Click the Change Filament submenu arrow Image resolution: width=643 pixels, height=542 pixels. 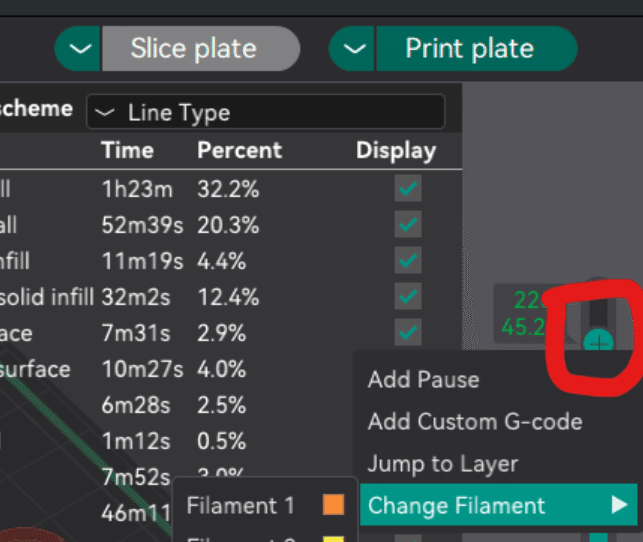click(x=619, y=506)
